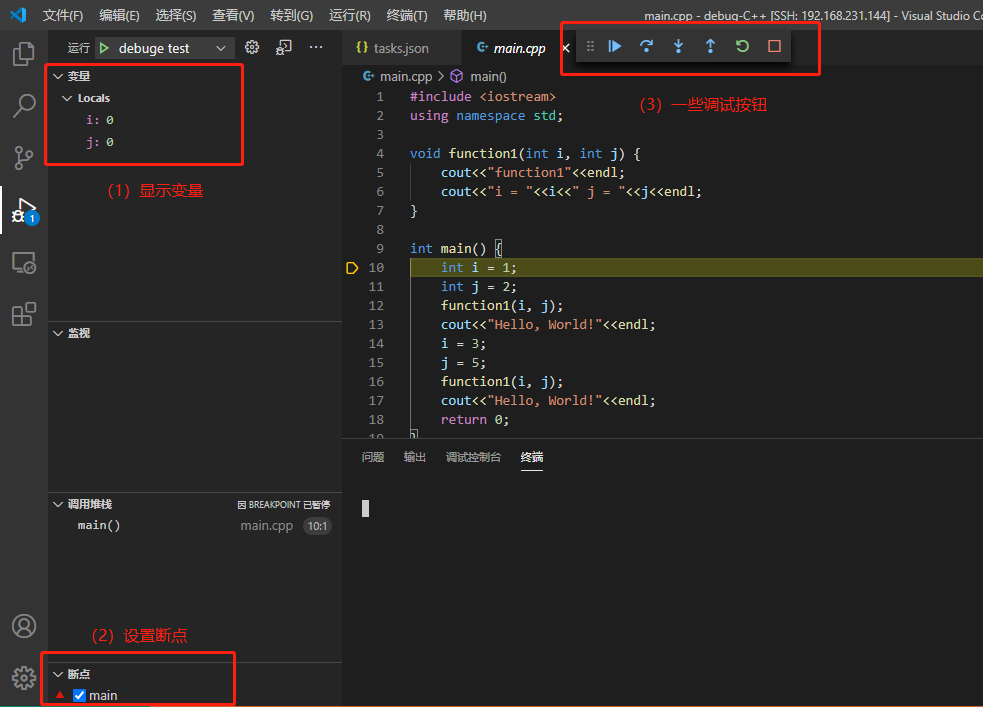This screenshot has width=983, height=707.
Task: Collapse the 变量 section
Action: coord(58,76)
